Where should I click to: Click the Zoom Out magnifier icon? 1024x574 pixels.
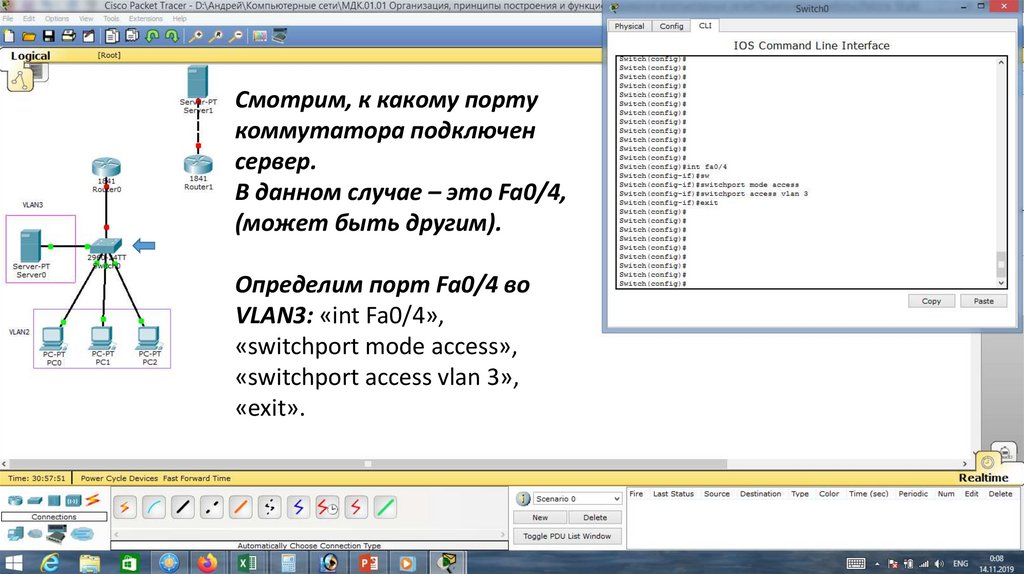click(236, 36)
